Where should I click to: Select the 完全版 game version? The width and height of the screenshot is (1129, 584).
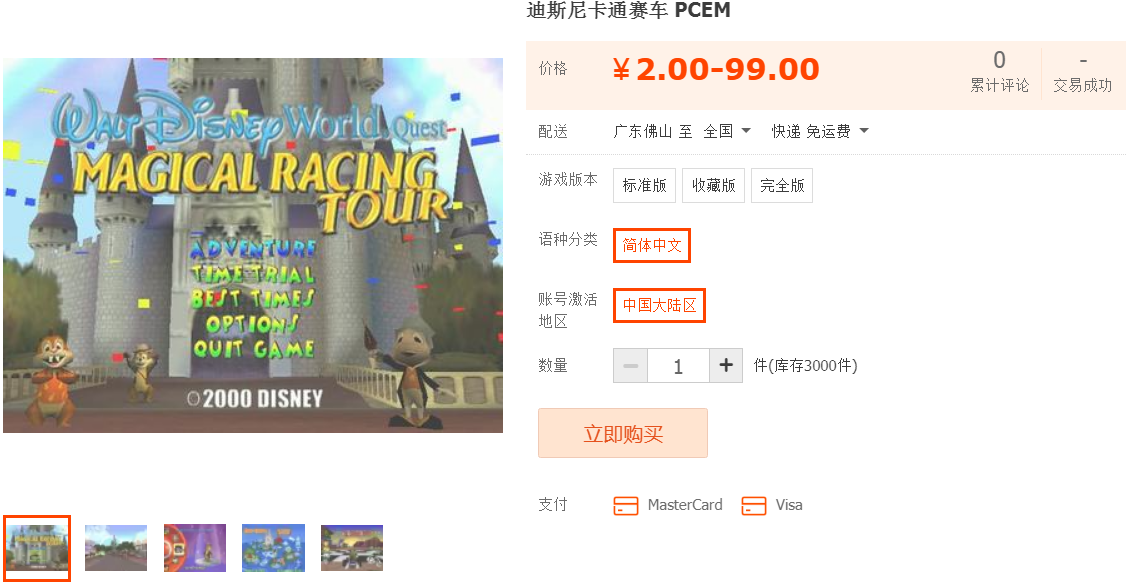(782, 185)
